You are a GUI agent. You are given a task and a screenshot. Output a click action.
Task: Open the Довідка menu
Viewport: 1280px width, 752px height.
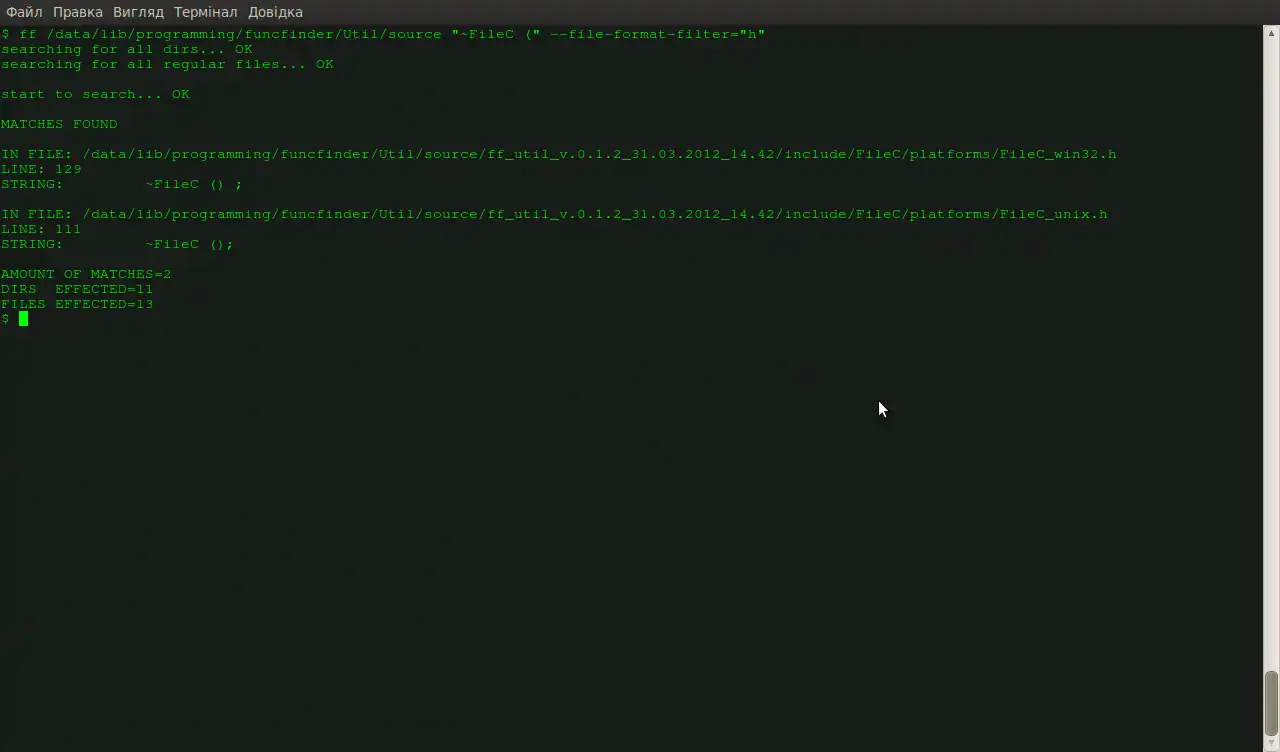(275, 12)
